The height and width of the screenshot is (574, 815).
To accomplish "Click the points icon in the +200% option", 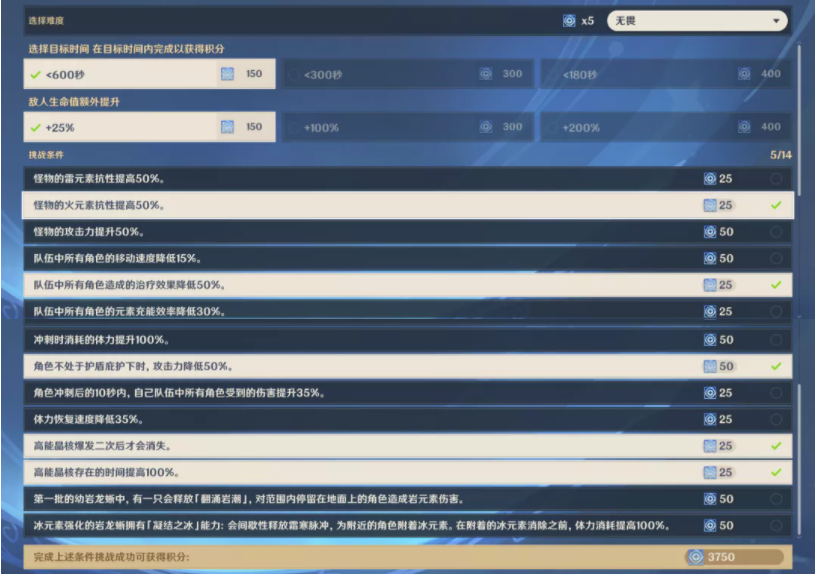I will (744, 127).
